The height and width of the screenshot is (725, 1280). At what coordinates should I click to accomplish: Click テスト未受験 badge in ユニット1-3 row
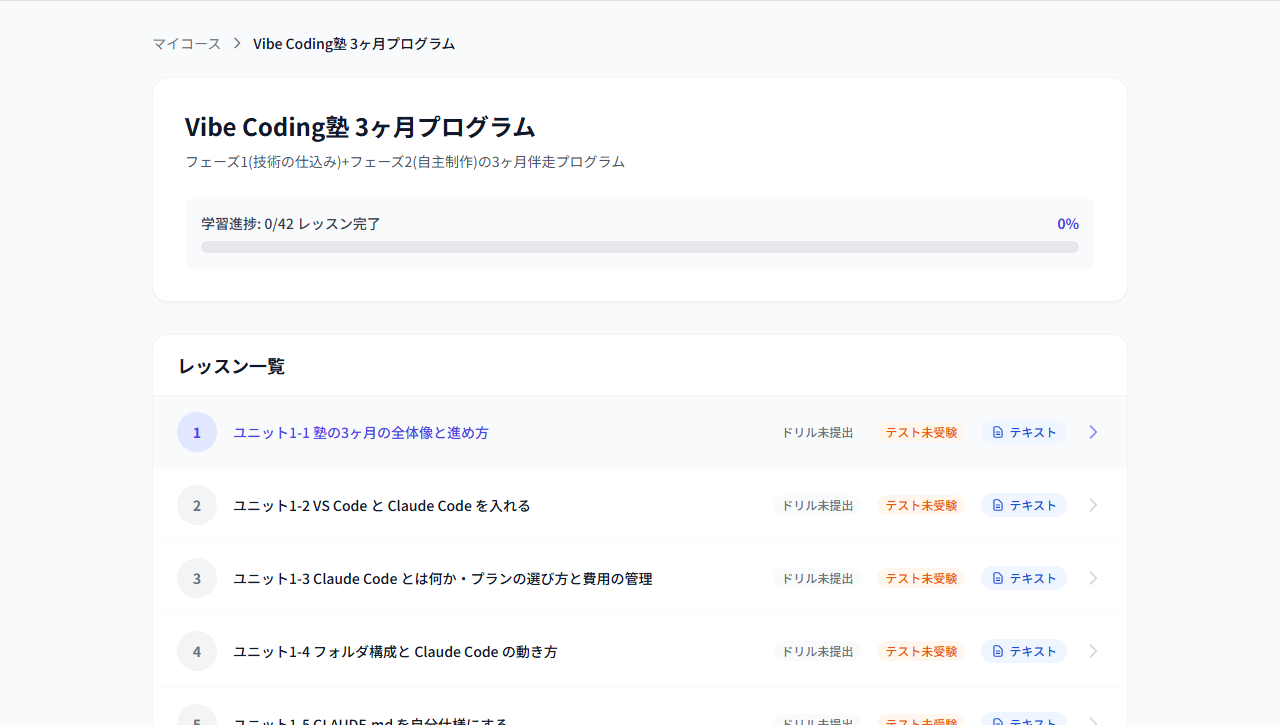coord(921,578)
